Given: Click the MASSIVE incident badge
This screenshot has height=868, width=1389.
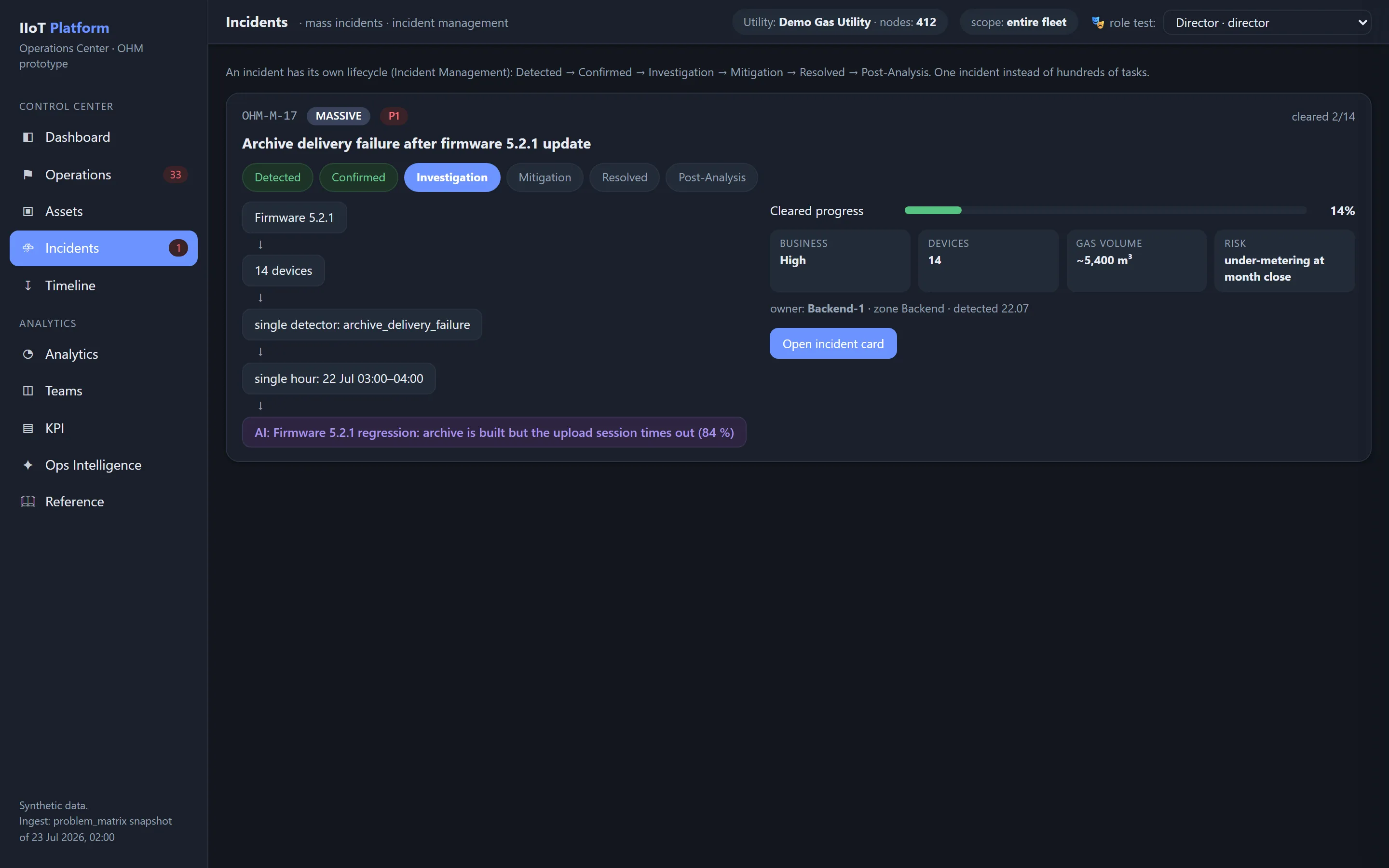Looking at the screenshot, I should coord(339,116).
